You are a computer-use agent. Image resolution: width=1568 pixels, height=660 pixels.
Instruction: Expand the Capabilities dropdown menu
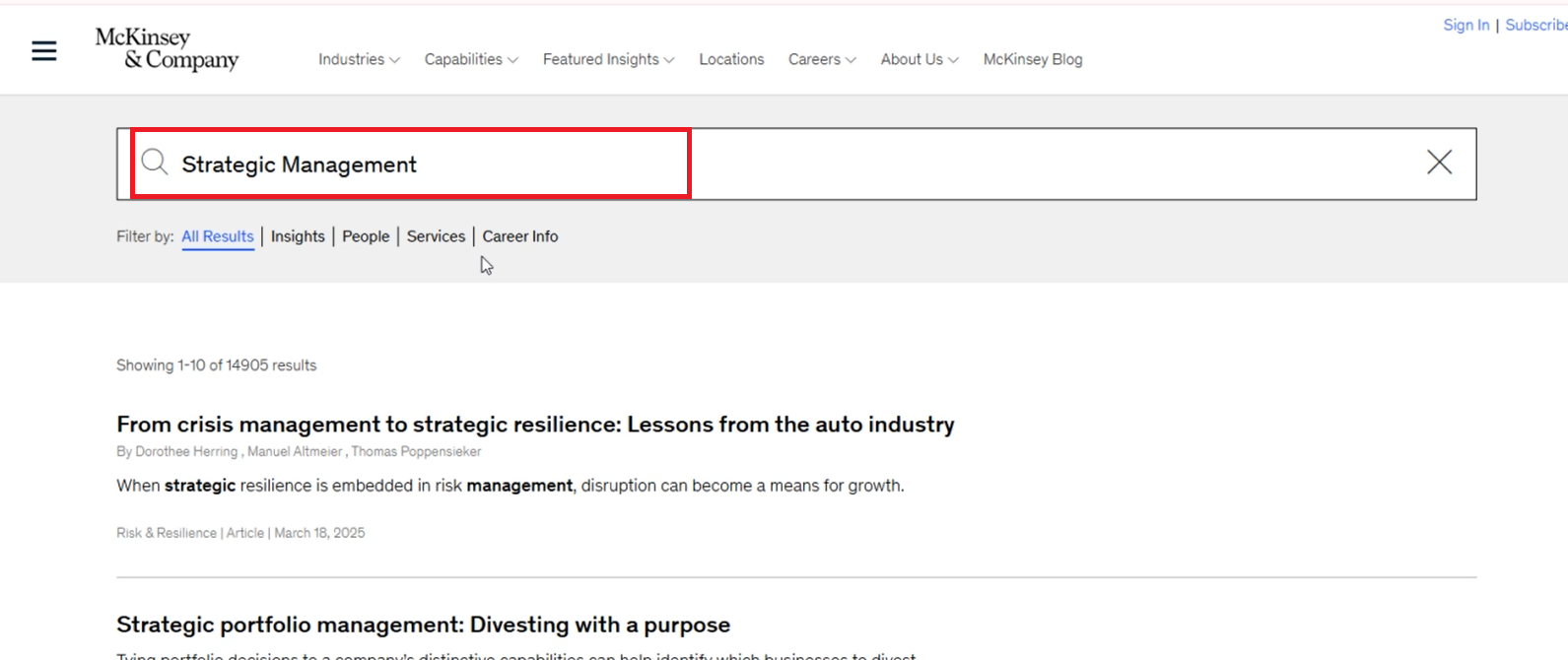[x=470, y=59]
